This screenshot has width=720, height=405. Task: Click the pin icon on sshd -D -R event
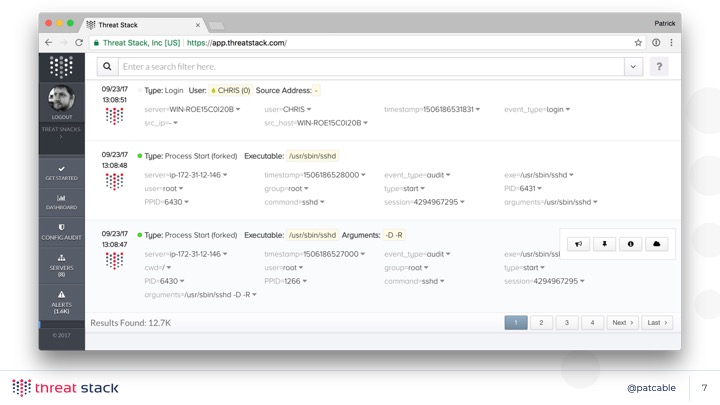(604, 244)
